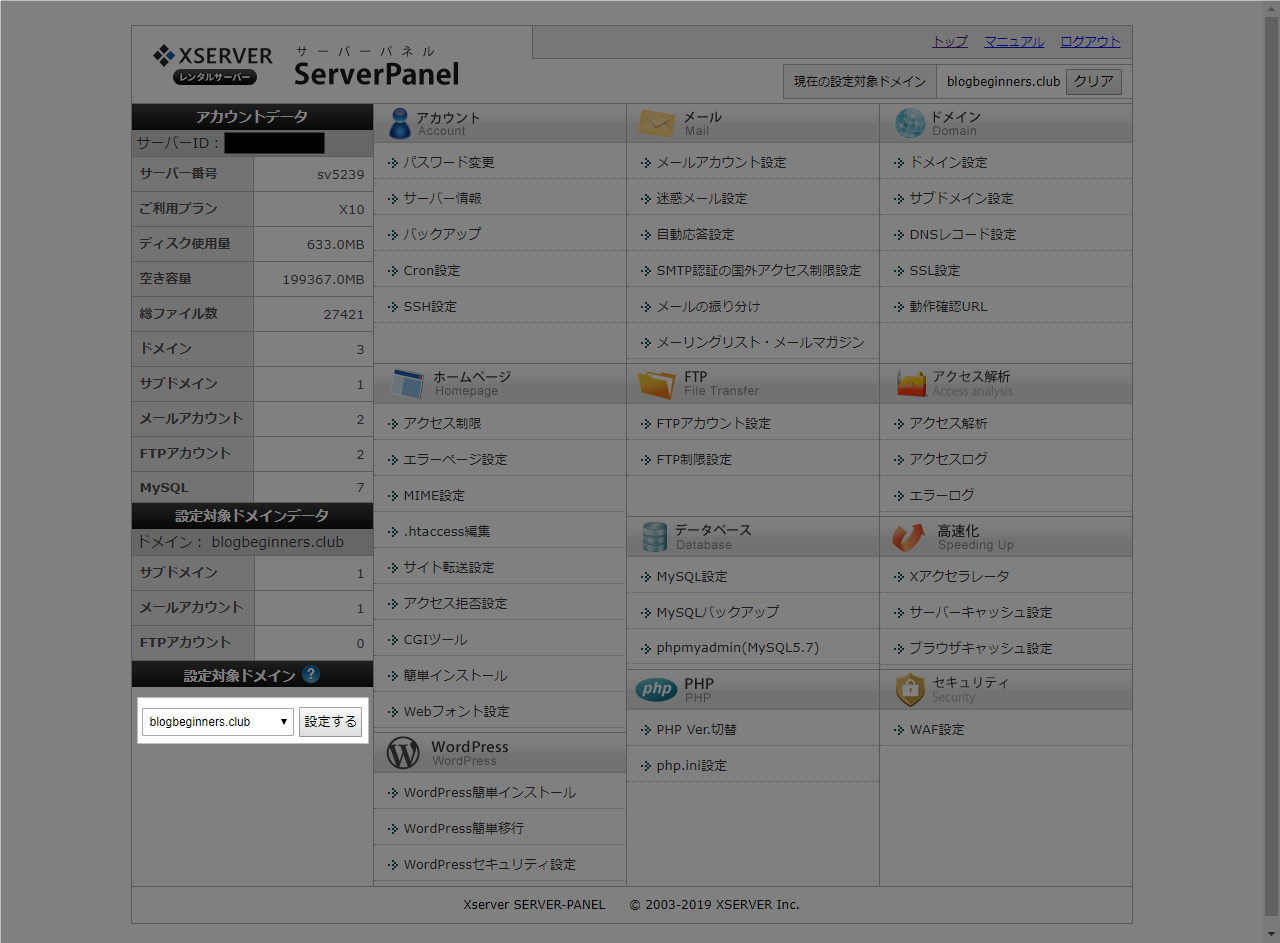This screenshot has height=943, width=1280.
Task: Click the クリア button
Action: click(1094, 82)
